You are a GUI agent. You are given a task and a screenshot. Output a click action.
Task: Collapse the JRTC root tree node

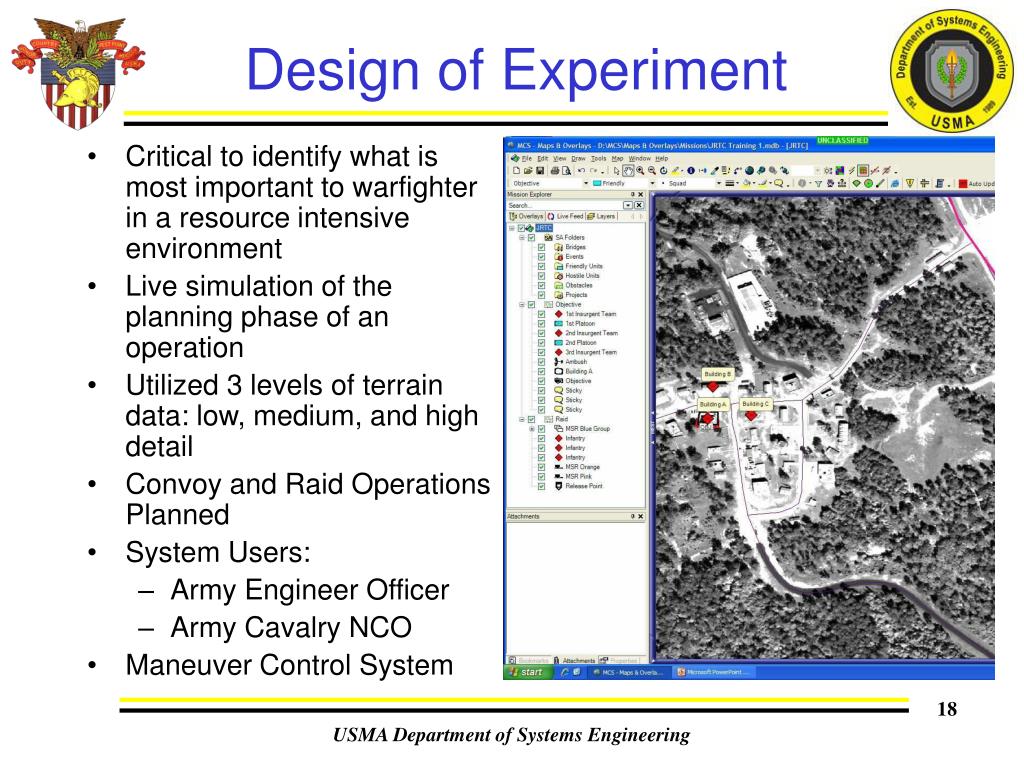pyautogui.click(x=512, y=228)
